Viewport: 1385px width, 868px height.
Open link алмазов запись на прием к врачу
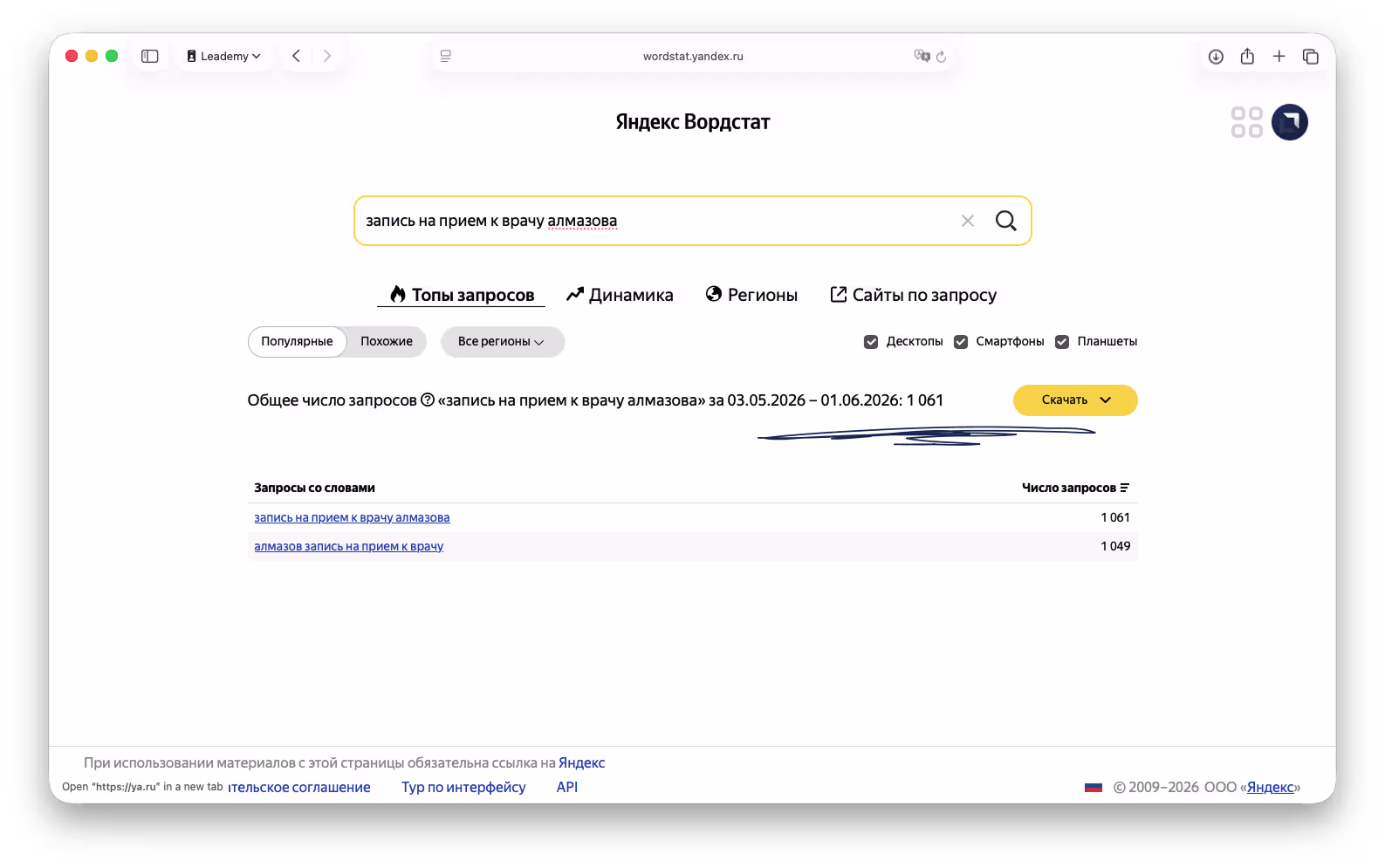[x=348, y=546]
